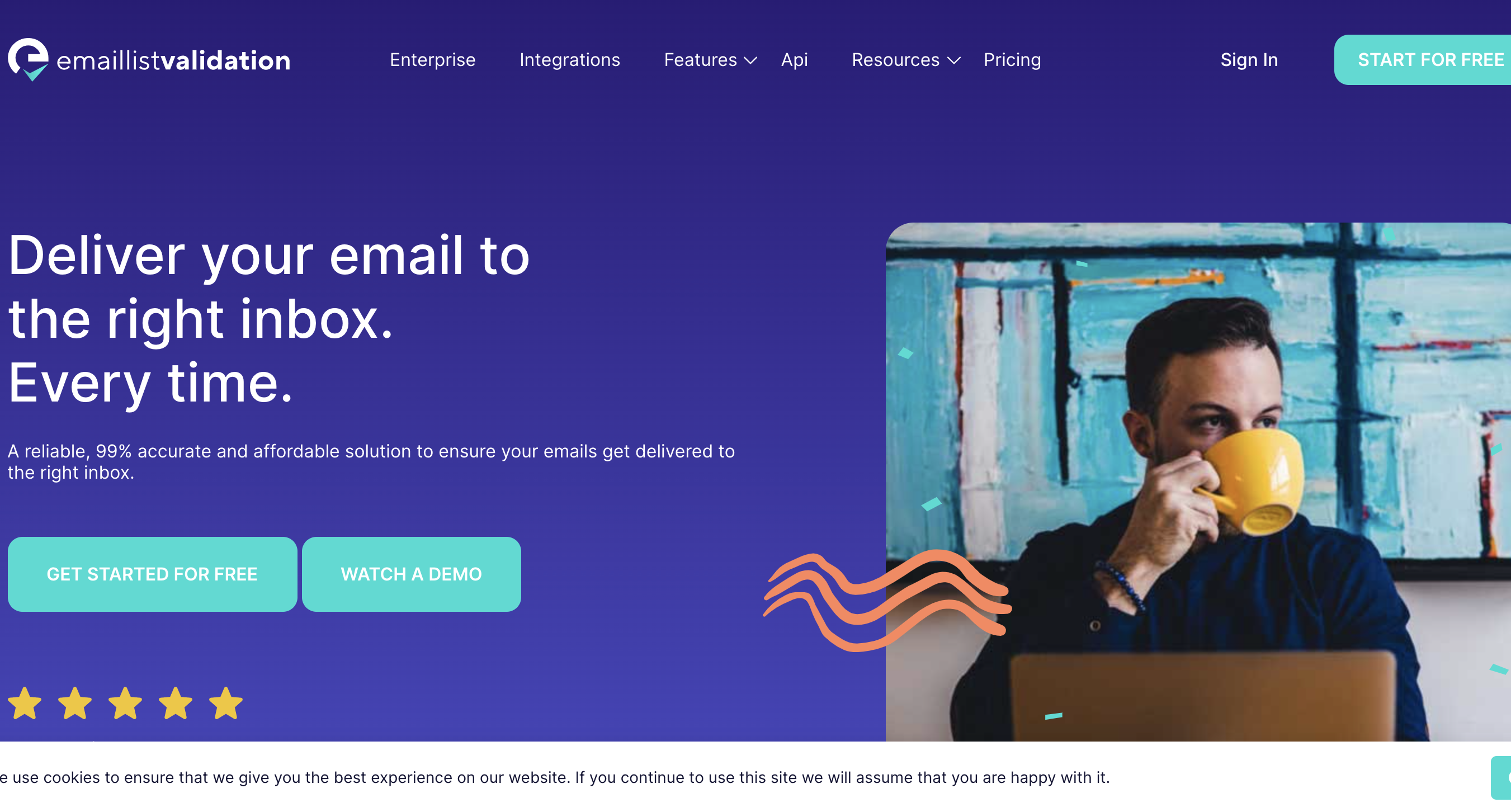Click WATCH A DEMO button

411,574
